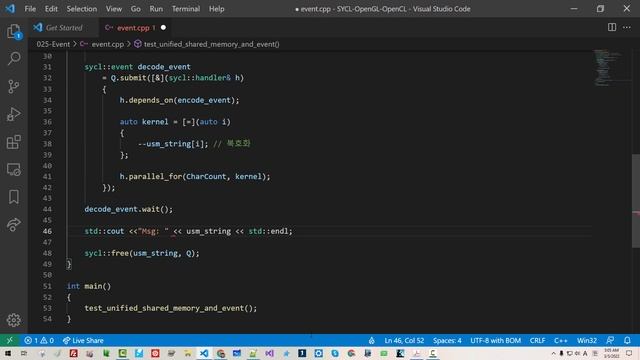
Task: Click the h.depends_on(encode_event); line
Action: pos(179,100)
